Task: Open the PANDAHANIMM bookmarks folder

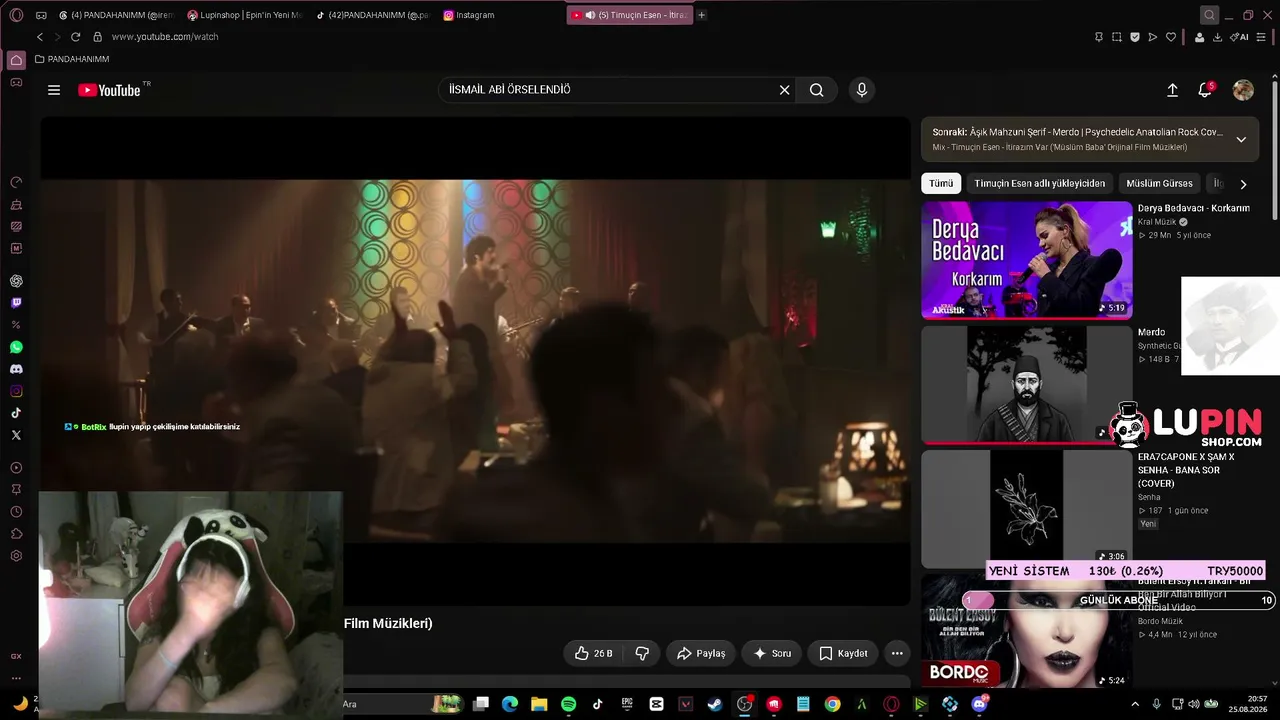Action: (72, 59)
